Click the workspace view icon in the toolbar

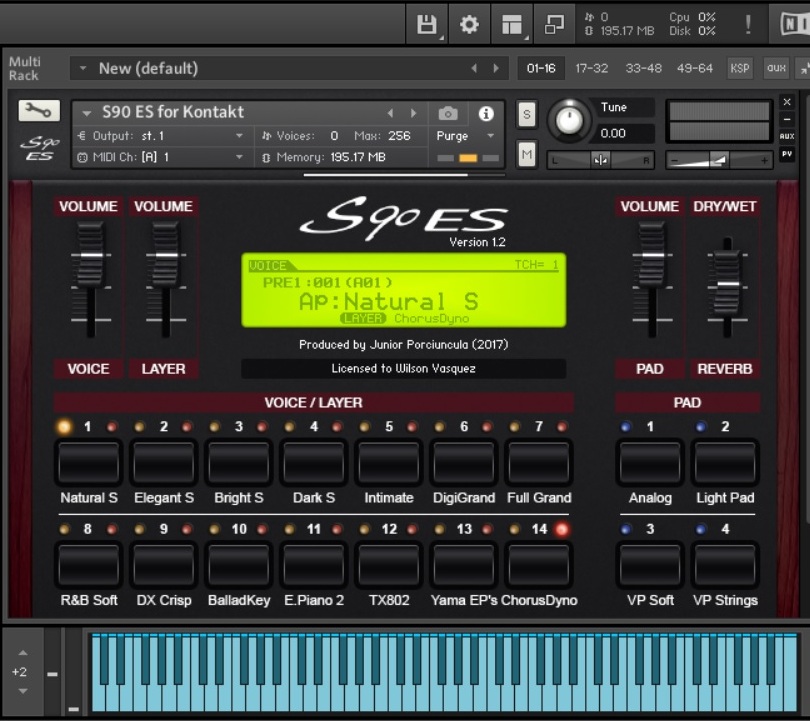[x=511, y=23]
